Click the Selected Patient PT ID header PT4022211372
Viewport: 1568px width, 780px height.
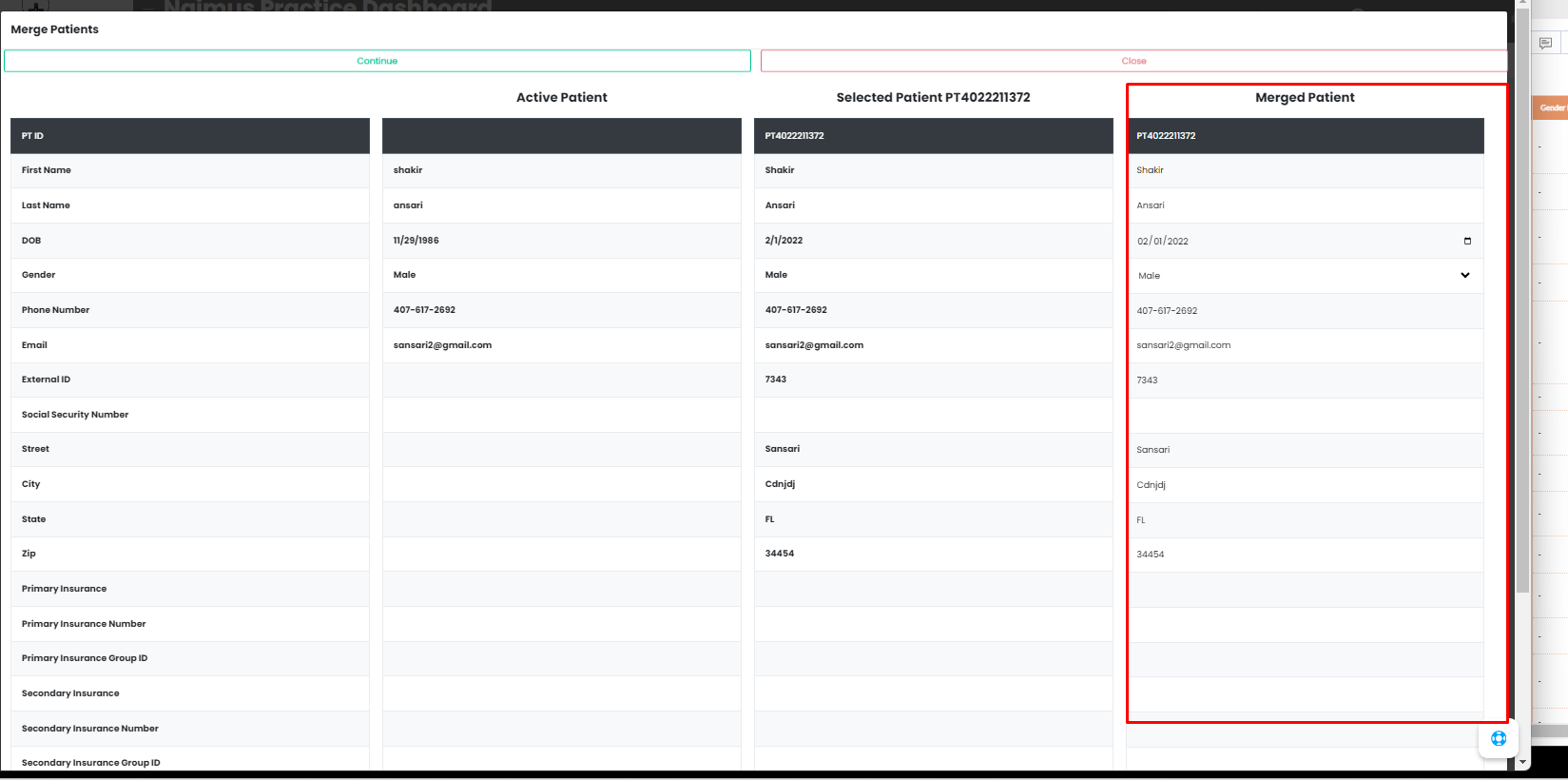coord(794,136)
